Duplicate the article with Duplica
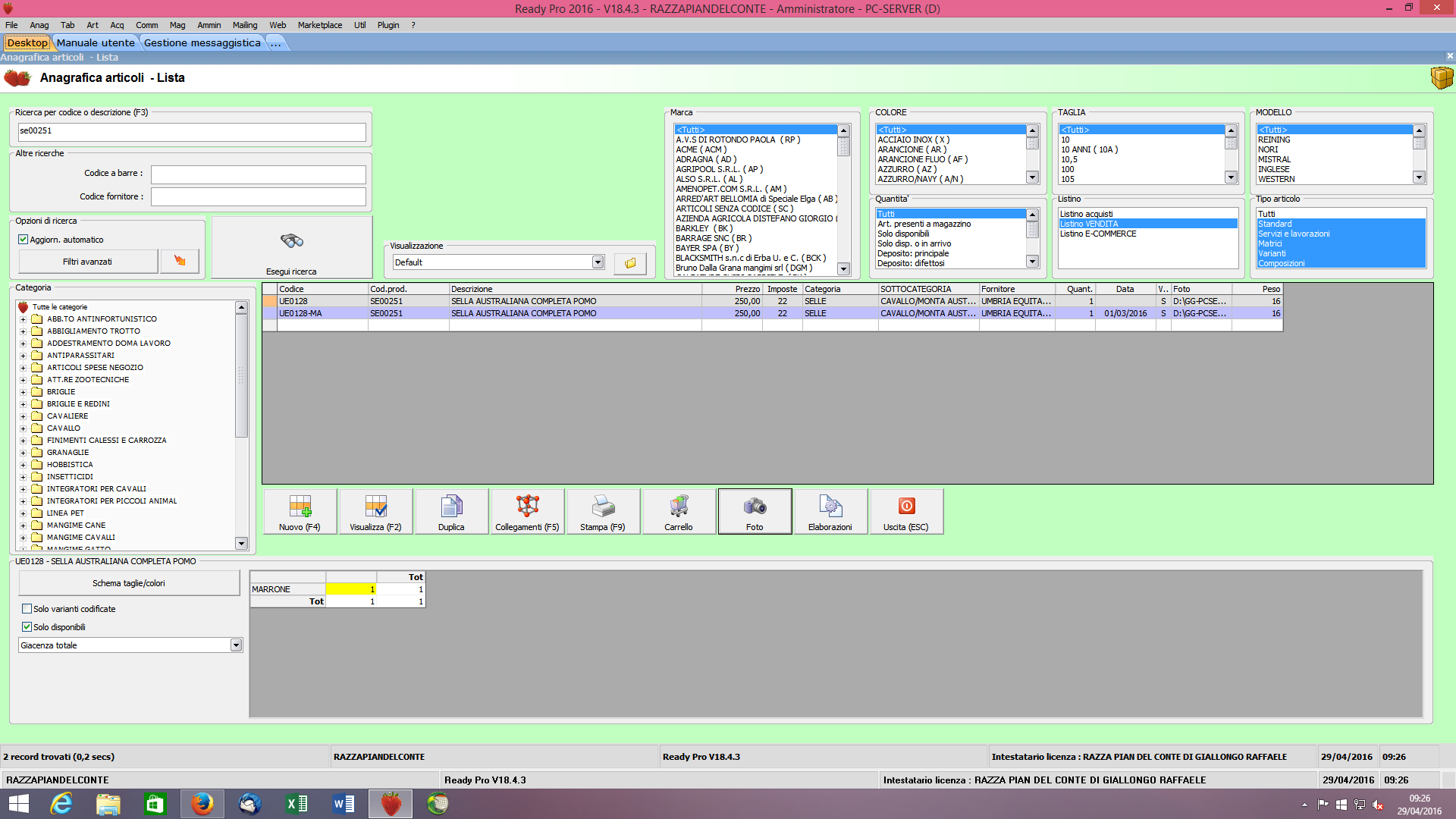The width and height of the screenshot is (1456, 819). click(x=452, y=512)
